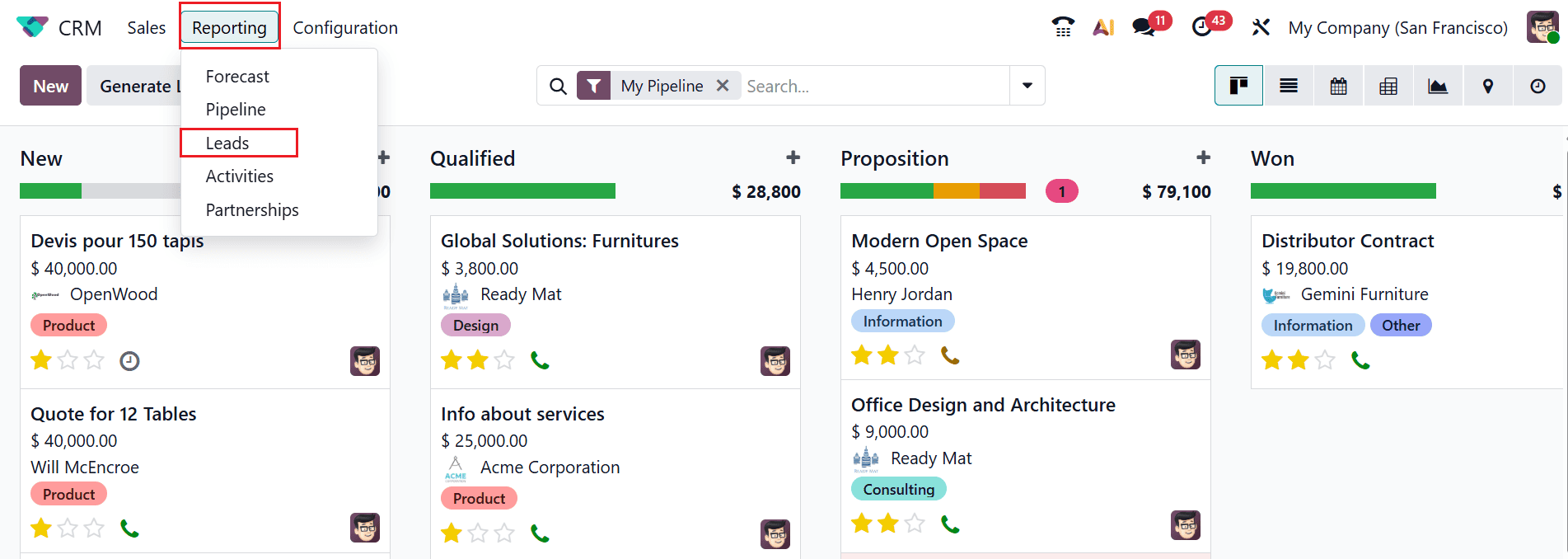Click the Consulting tag on Office Design card
The image size is (1568, 559).
click(899, 489)
